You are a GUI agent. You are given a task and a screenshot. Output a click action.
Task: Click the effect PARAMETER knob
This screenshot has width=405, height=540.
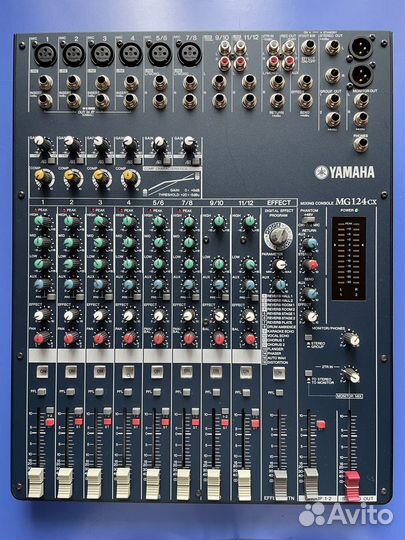pyautogui.click(x=280, y=265)
